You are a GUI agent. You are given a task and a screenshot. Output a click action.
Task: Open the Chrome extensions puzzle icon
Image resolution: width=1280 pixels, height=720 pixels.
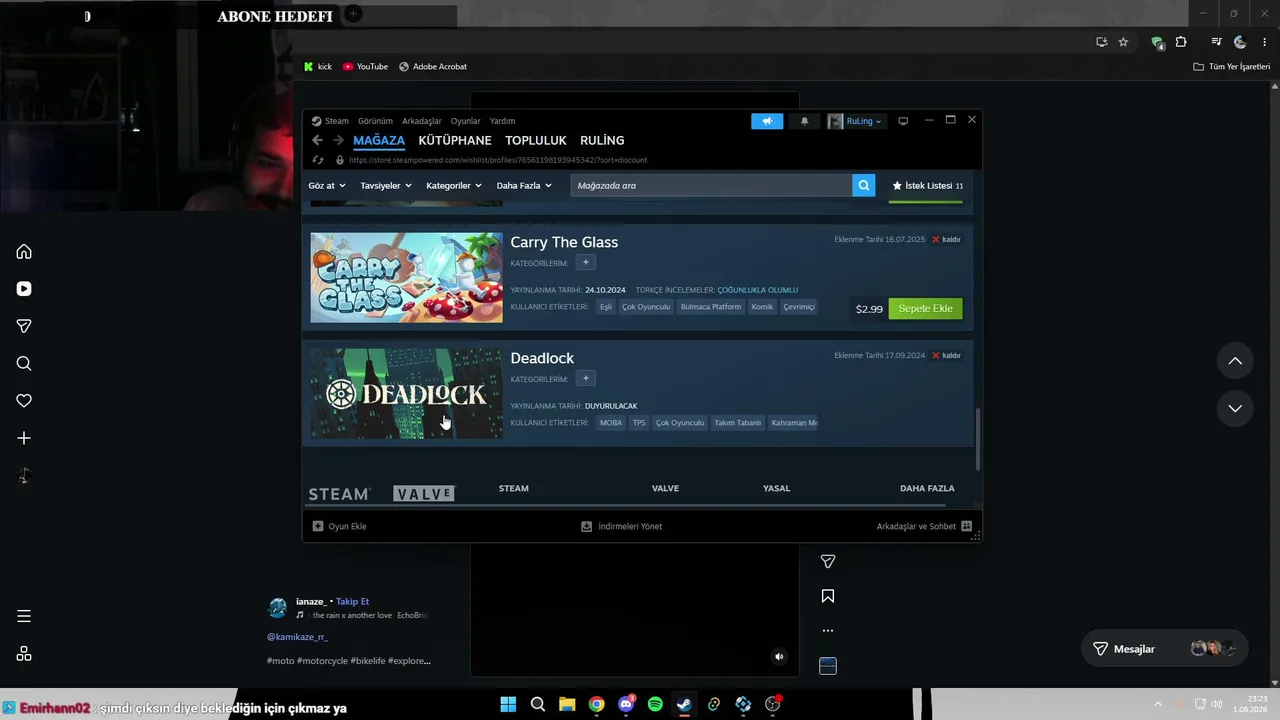coord(1181,42)
